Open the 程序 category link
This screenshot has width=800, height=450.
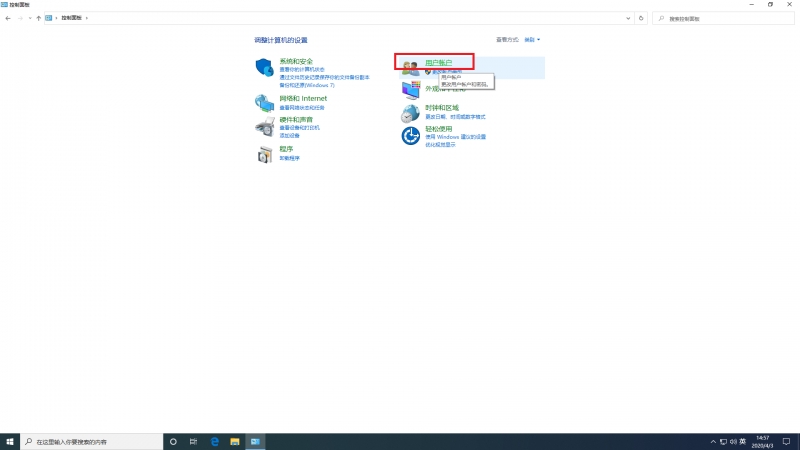286,149
